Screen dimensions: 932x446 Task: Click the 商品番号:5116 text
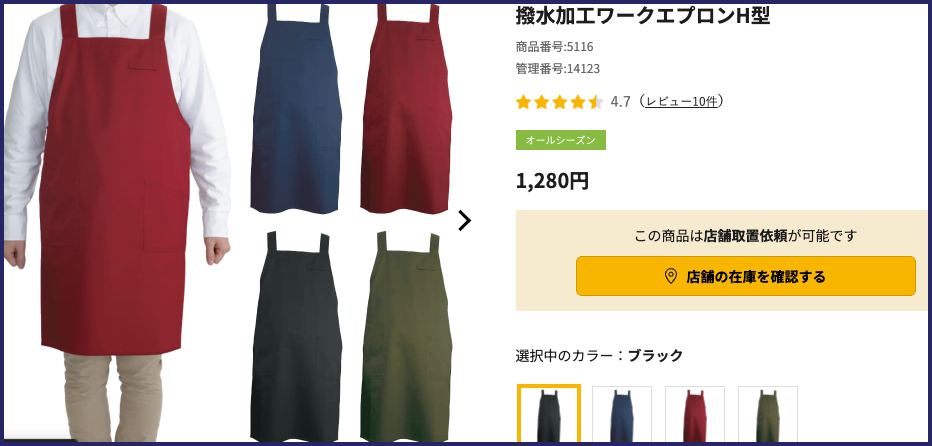click(555, 47)
